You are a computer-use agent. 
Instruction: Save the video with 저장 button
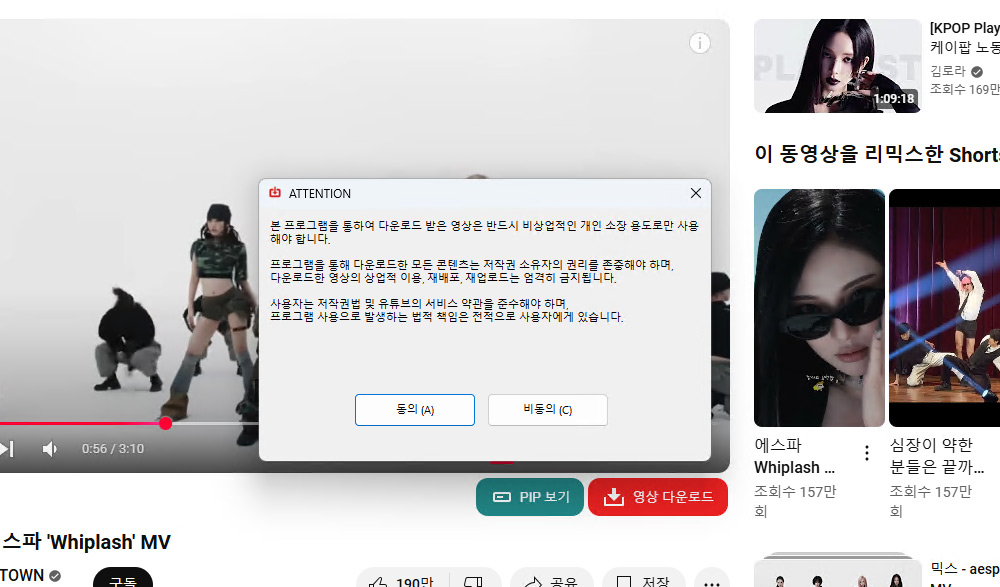click(643, 581)
